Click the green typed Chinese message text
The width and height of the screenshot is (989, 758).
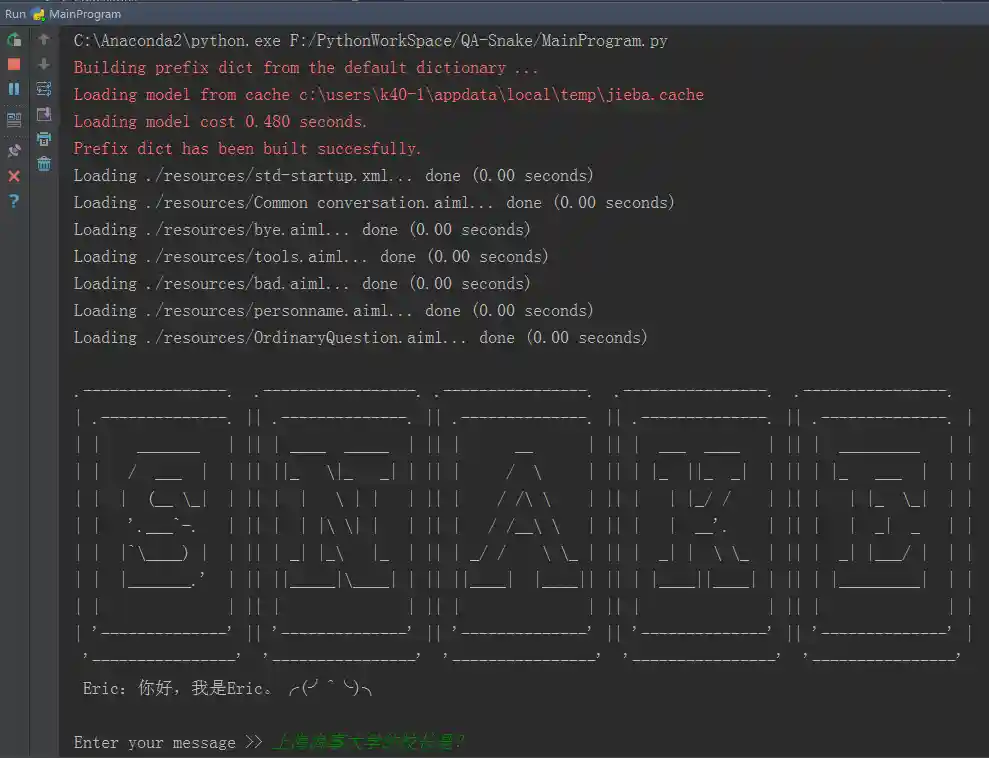369,742
